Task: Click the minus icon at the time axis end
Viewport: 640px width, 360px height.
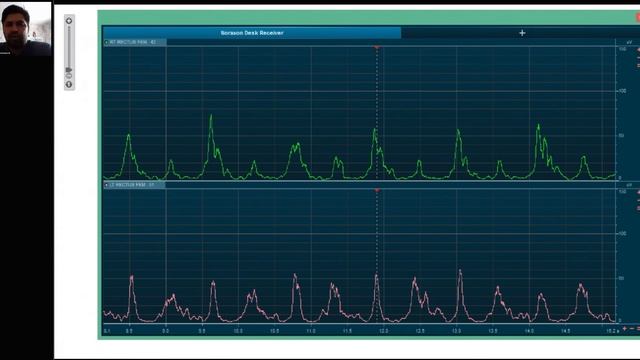Action: 632,329
